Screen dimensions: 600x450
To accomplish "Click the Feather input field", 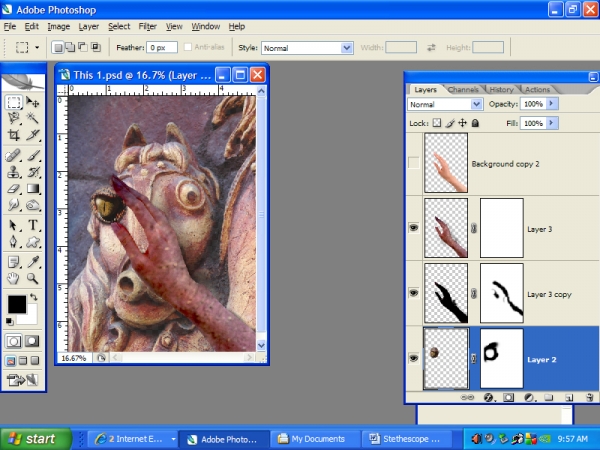I will pos(162,47).
